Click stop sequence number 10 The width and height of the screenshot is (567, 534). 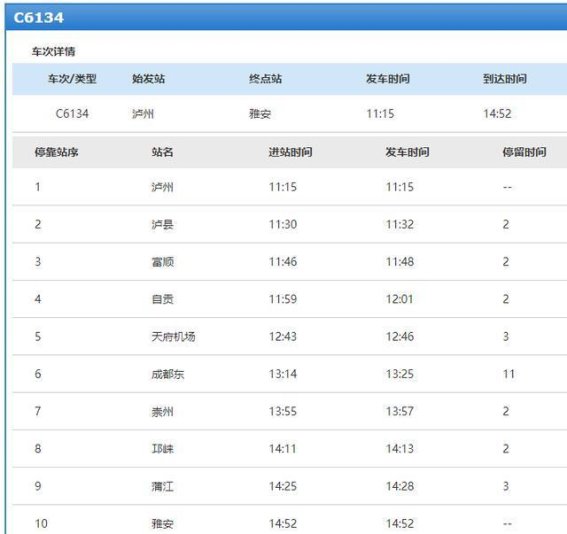[x=41, y=524]
